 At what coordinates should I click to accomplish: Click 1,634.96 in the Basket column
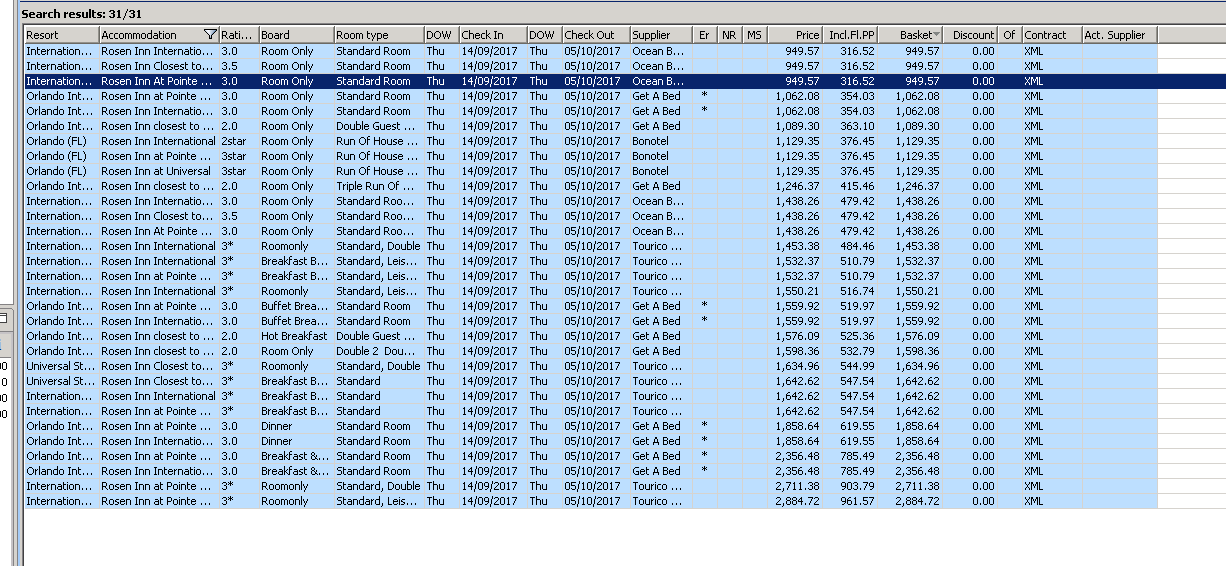[916, 366]
